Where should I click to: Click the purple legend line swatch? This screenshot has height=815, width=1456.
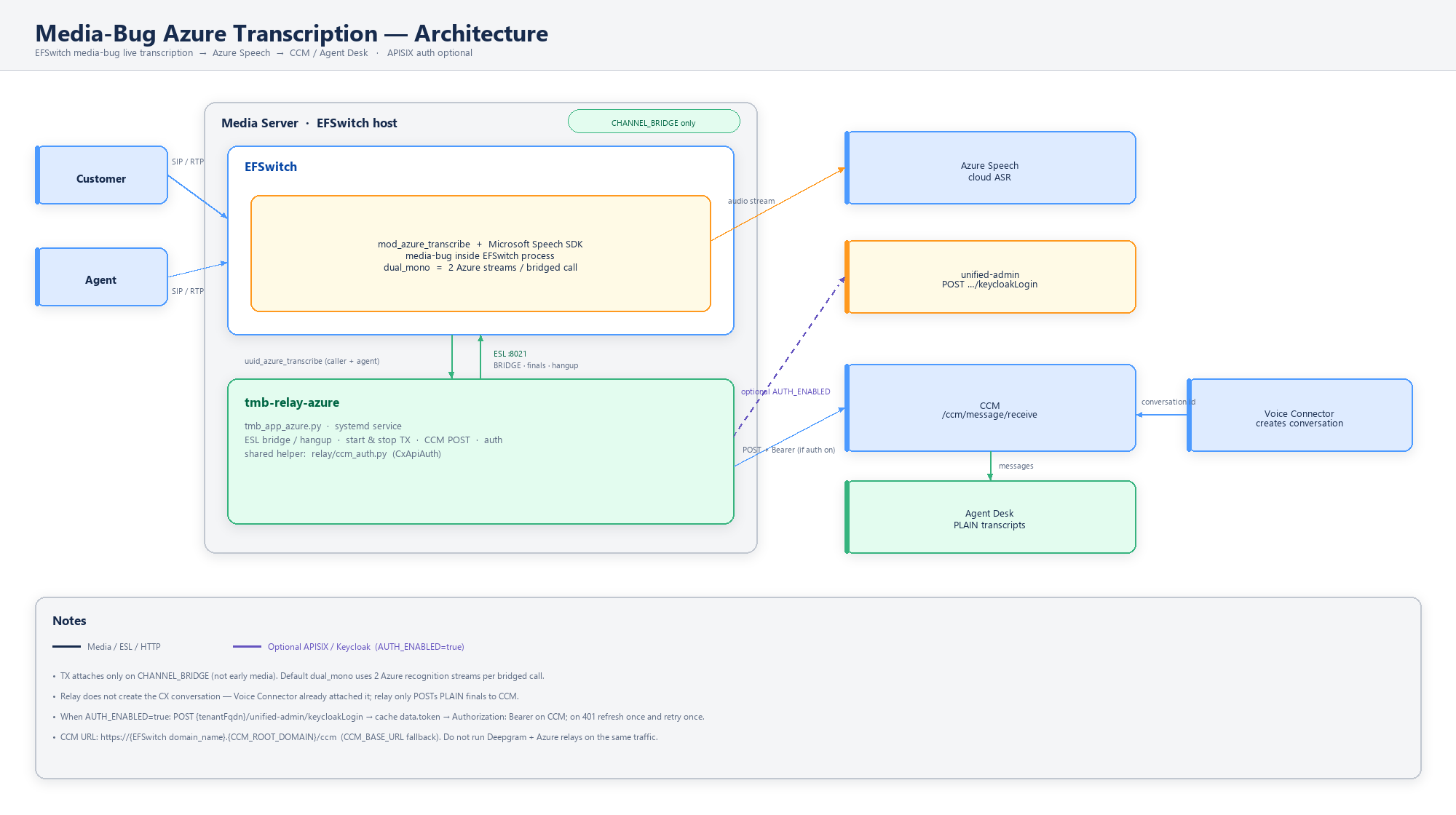(x=247, y=646)
